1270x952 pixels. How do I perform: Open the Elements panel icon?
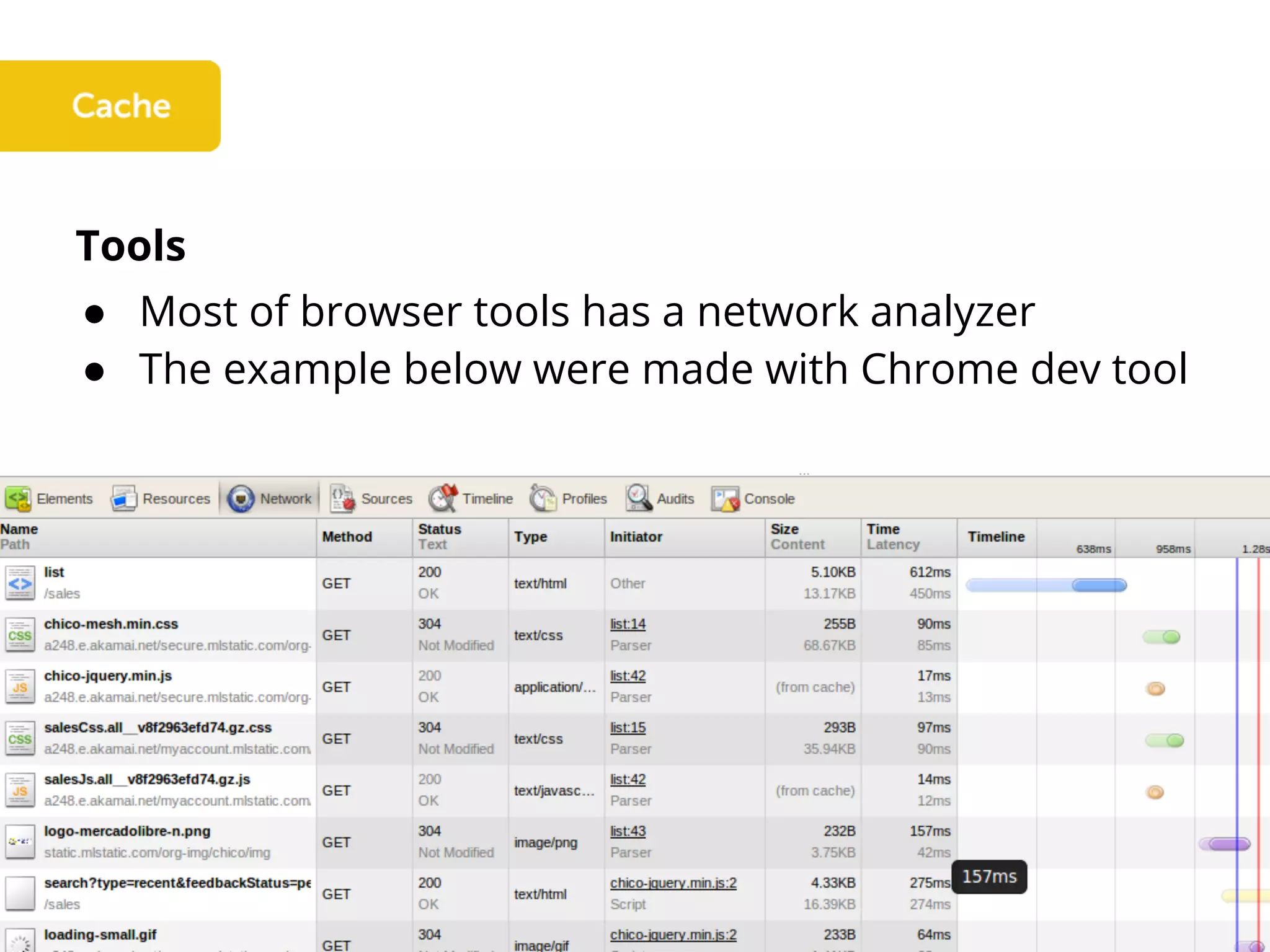pyautogui.click(x=18, y=498)
